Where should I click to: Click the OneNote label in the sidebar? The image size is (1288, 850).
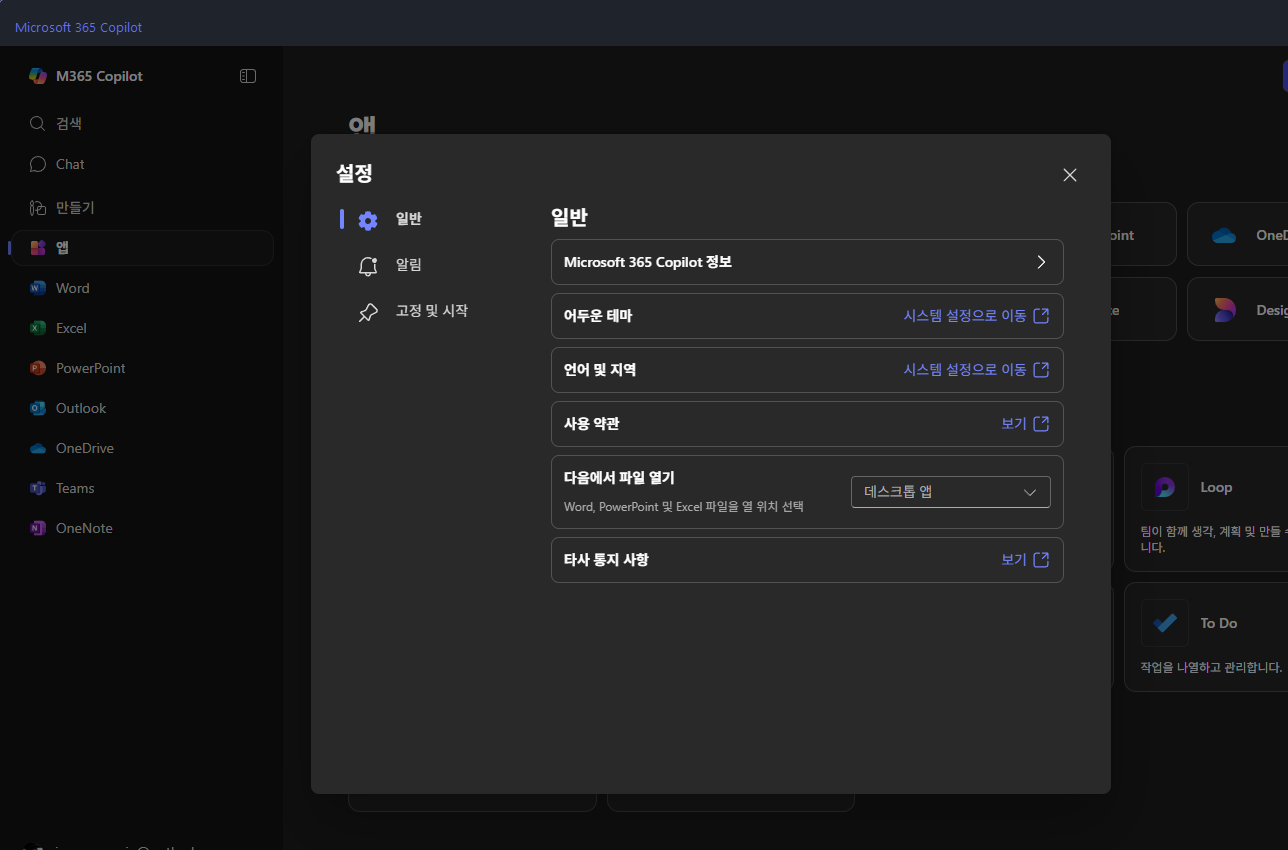point(84,528)
